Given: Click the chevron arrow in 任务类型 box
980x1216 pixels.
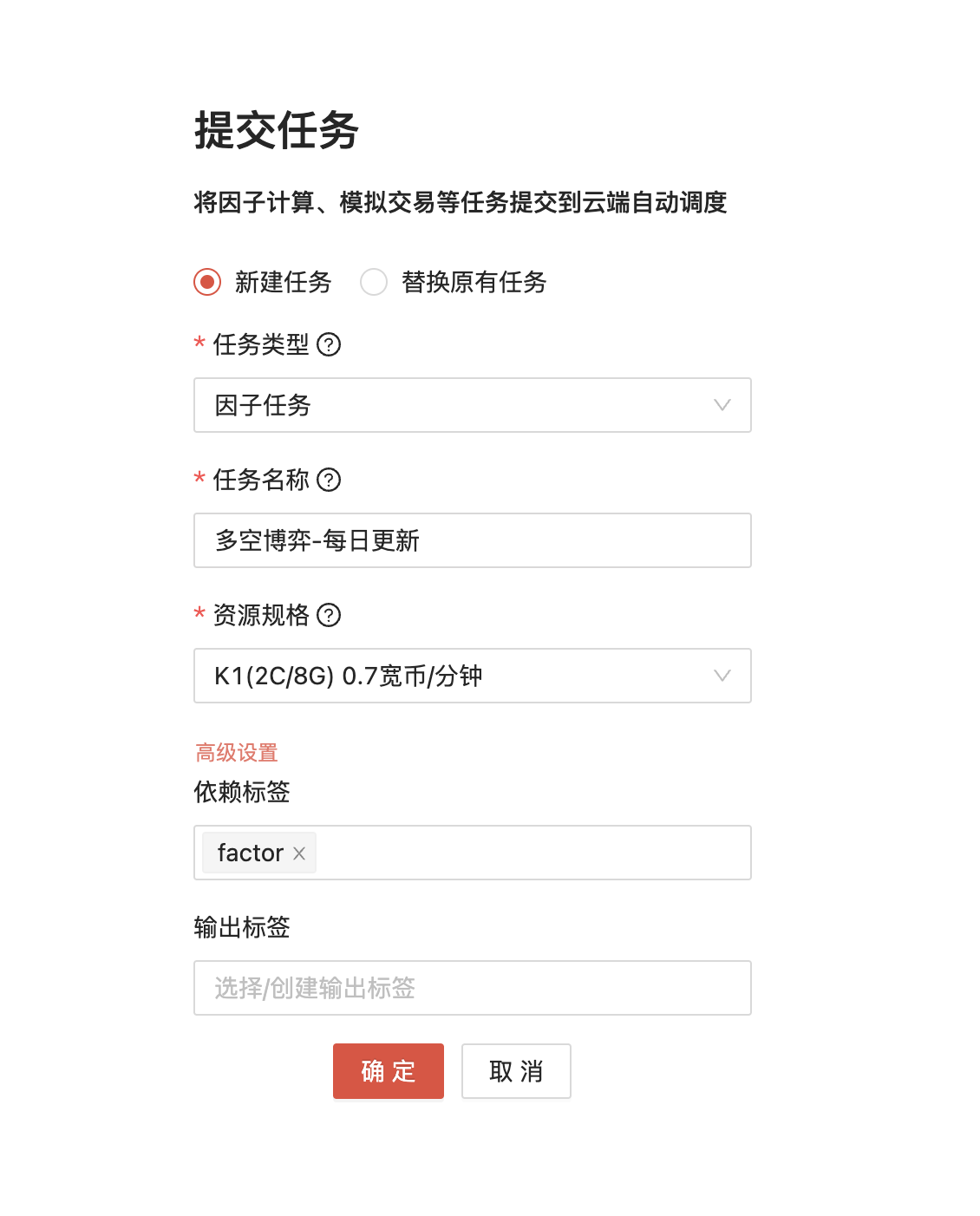Looking at the screenshot, I should point(722,405).
